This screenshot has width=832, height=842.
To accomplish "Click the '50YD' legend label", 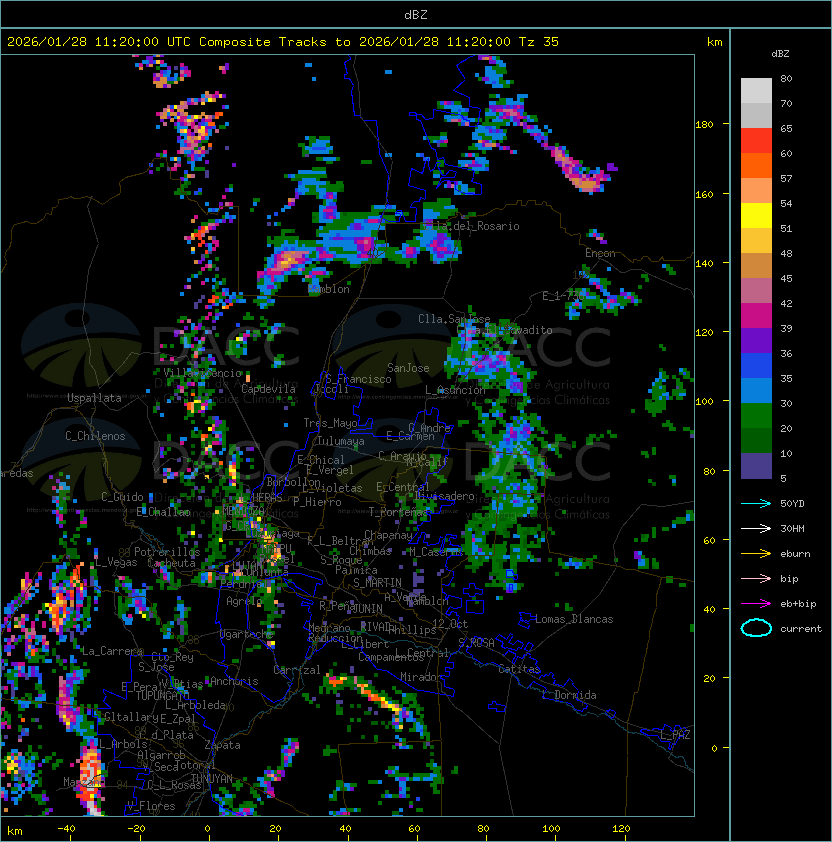I will click(x=792, y=503).
